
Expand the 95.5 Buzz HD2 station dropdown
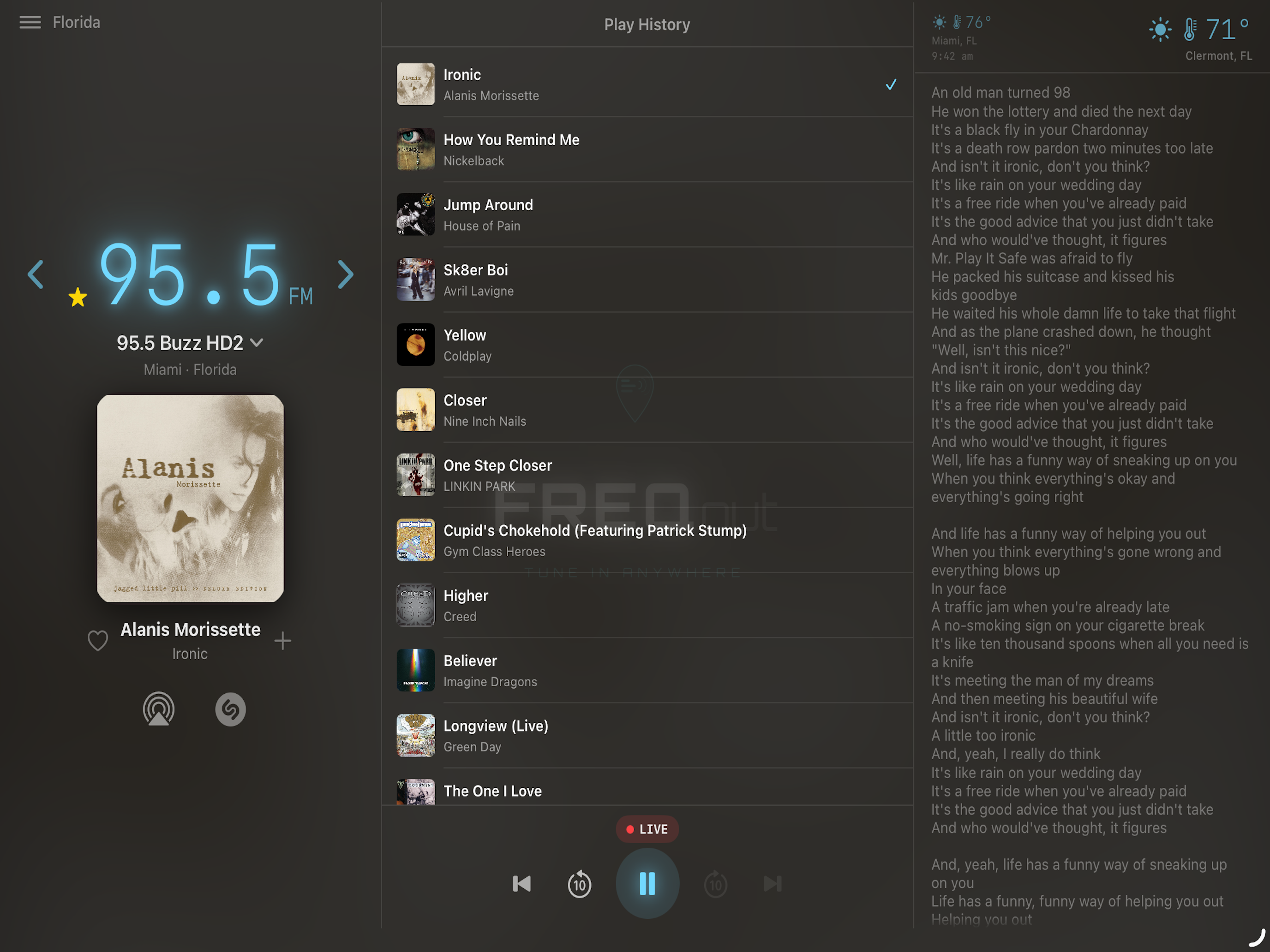[190, 343]
